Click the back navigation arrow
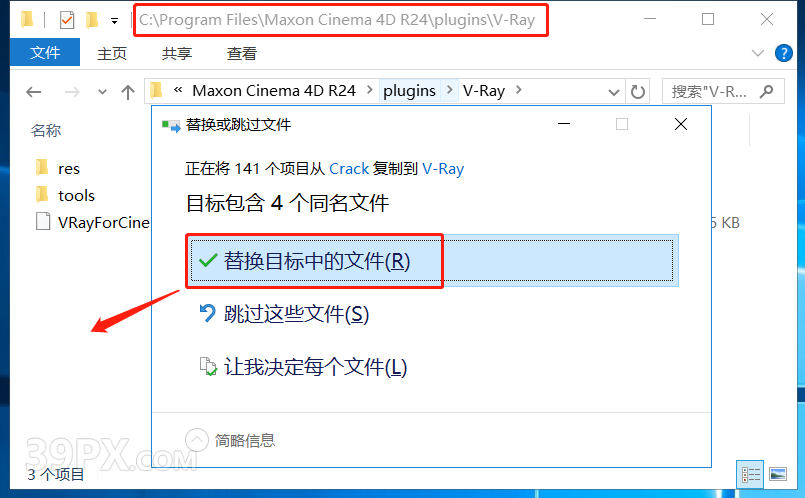805x498 pixels. (x=34, y=92)
